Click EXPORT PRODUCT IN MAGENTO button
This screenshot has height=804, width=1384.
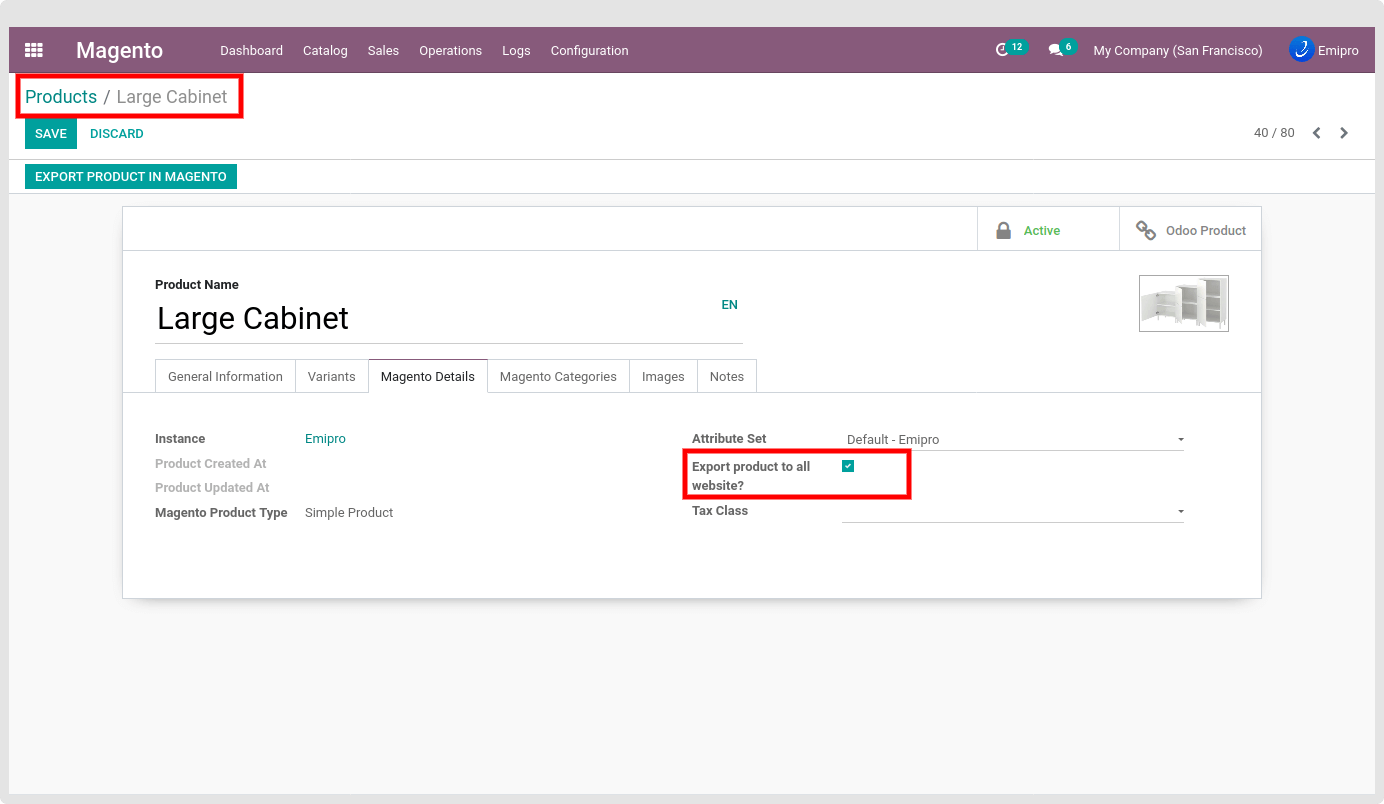(131, 176)
